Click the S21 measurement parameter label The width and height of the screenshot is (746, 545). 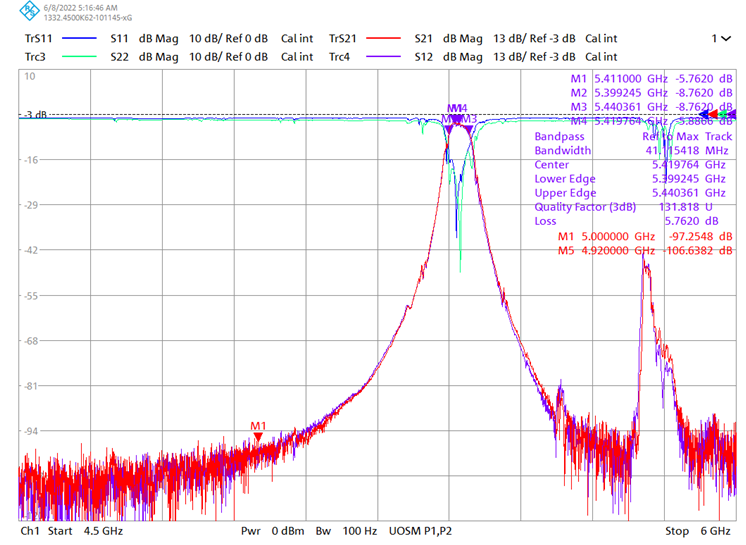point(423,39)
